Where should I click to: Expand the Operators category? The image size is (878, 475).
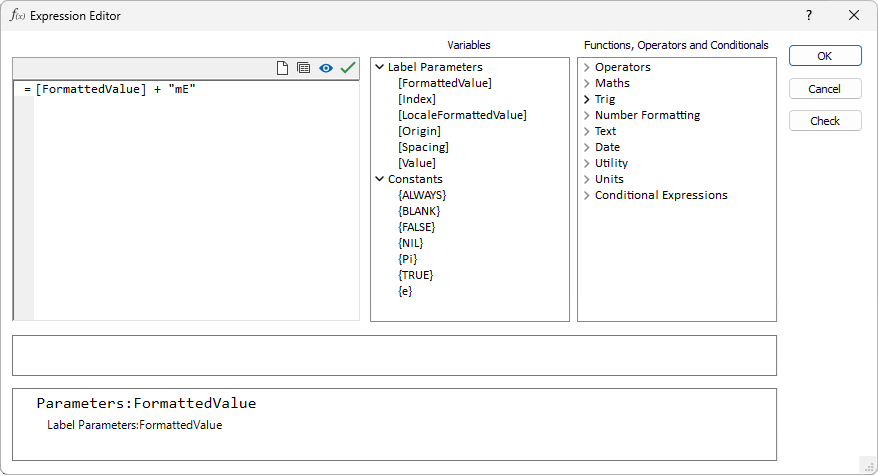pos(587,67)
